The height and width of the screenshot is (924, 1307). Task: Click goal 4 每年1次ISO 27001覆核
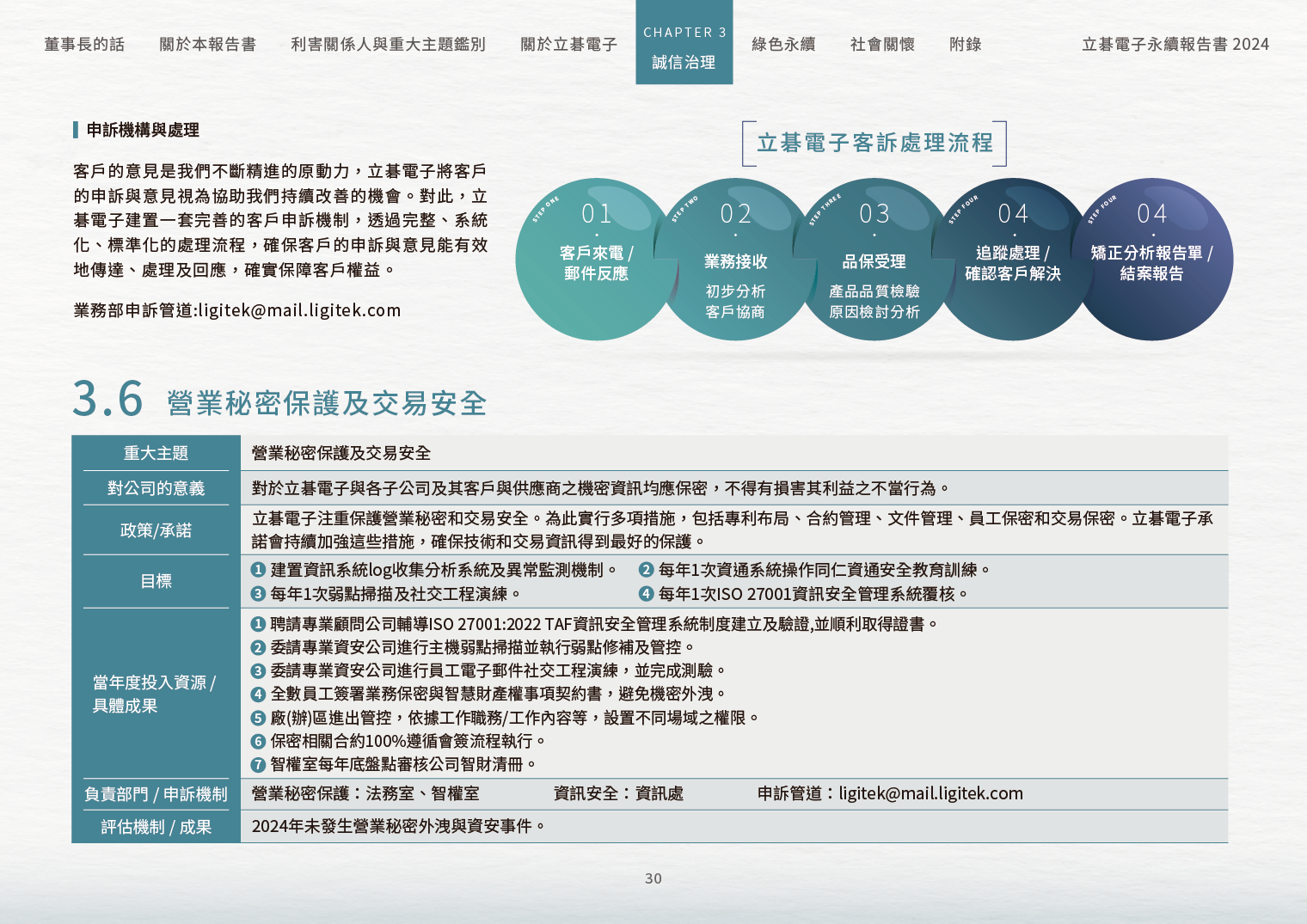[804, 594]
